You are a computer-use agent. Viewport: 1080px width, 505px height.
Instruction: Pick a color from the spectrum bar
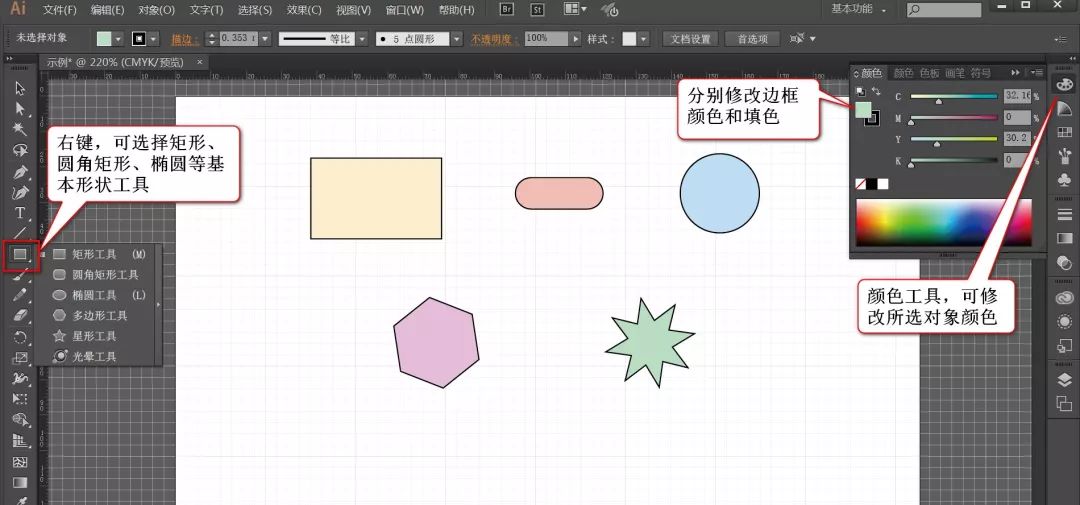[x=944, y=222]
